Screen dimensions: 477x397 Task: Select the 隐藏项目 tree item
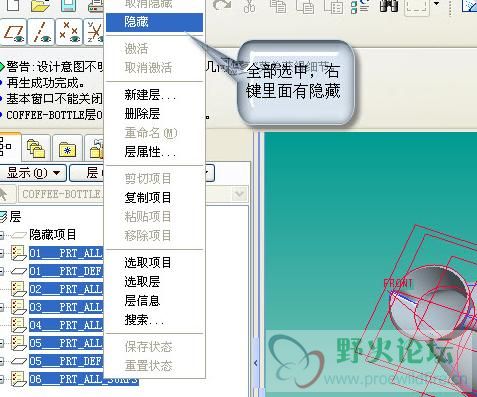click(53, 235)
